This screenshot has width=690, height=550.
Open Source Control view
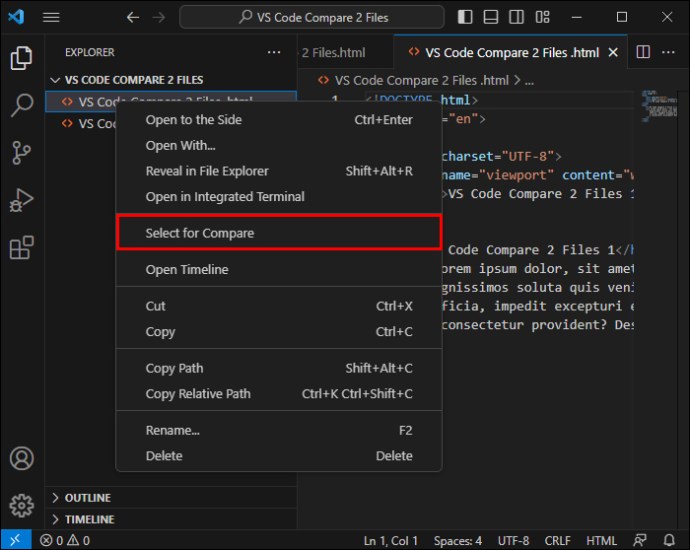pos(22,152)
